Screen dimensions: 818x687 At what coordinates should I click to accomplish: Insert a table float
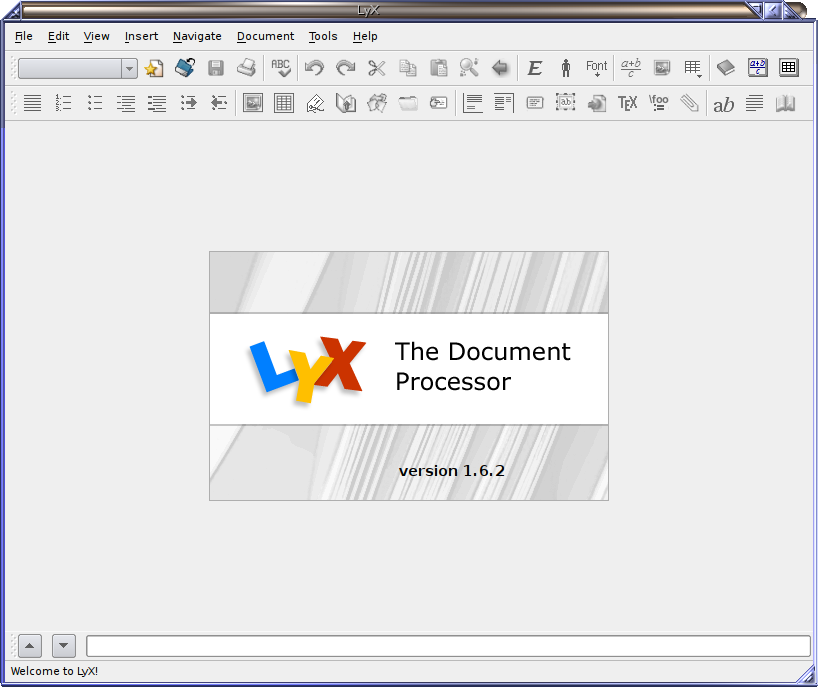[x=284, y=103]
